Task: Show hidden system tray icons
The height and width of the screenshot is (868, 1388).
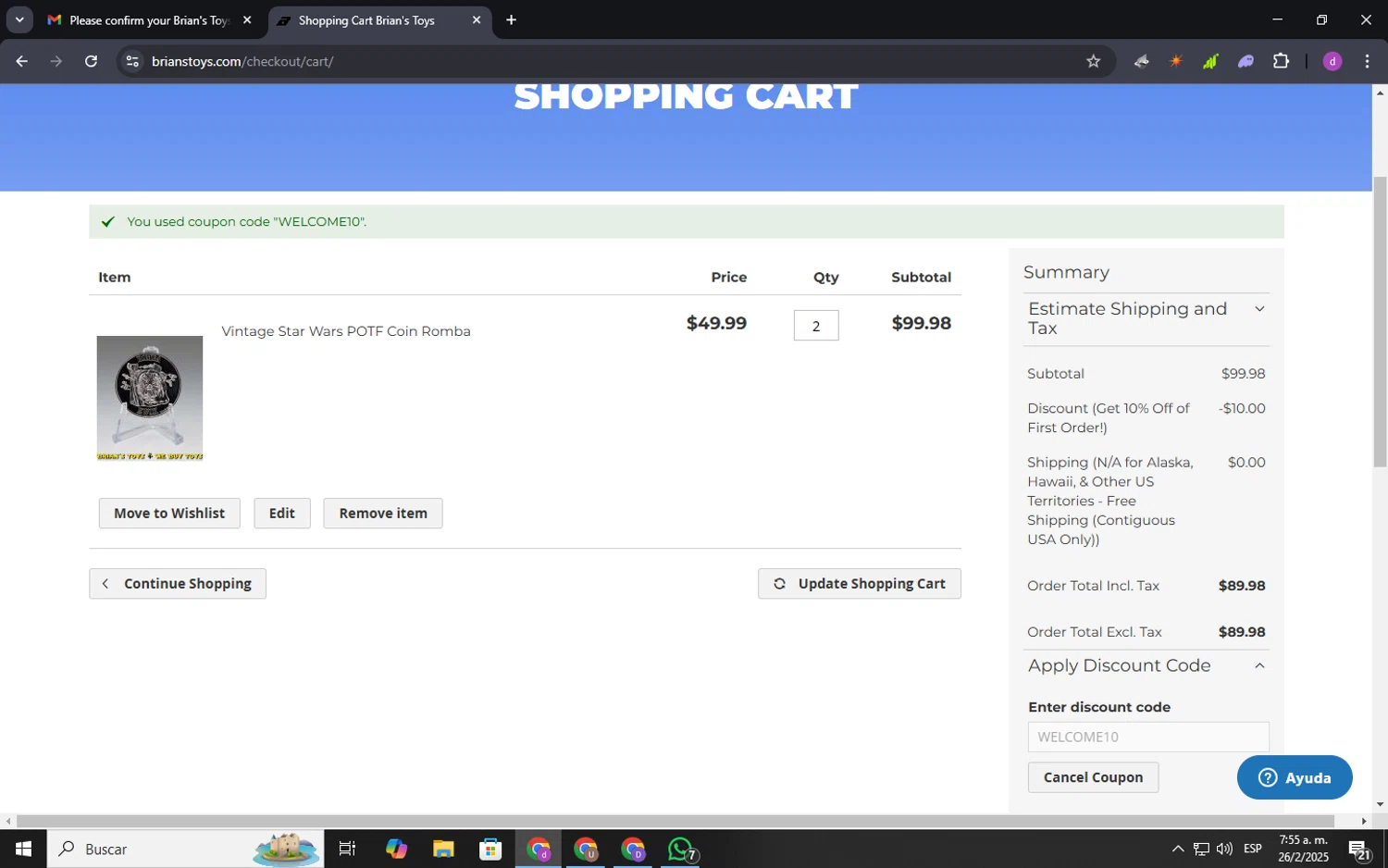Action: click(1177, 849)
